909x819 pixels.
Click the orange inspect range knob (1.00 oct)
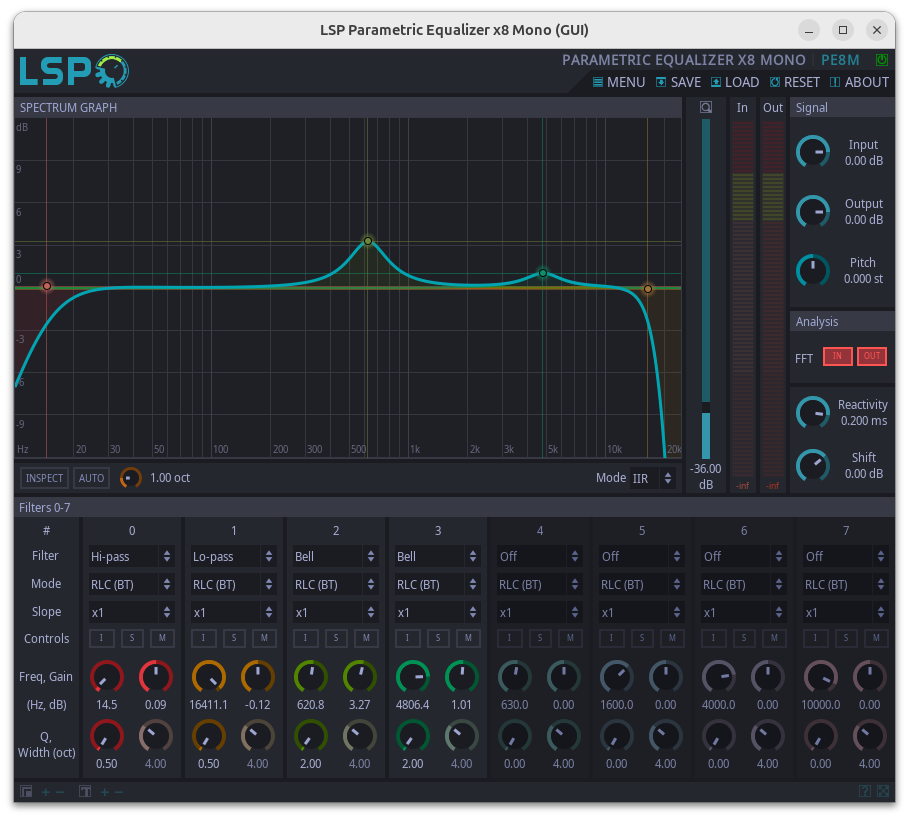(130, 478)
